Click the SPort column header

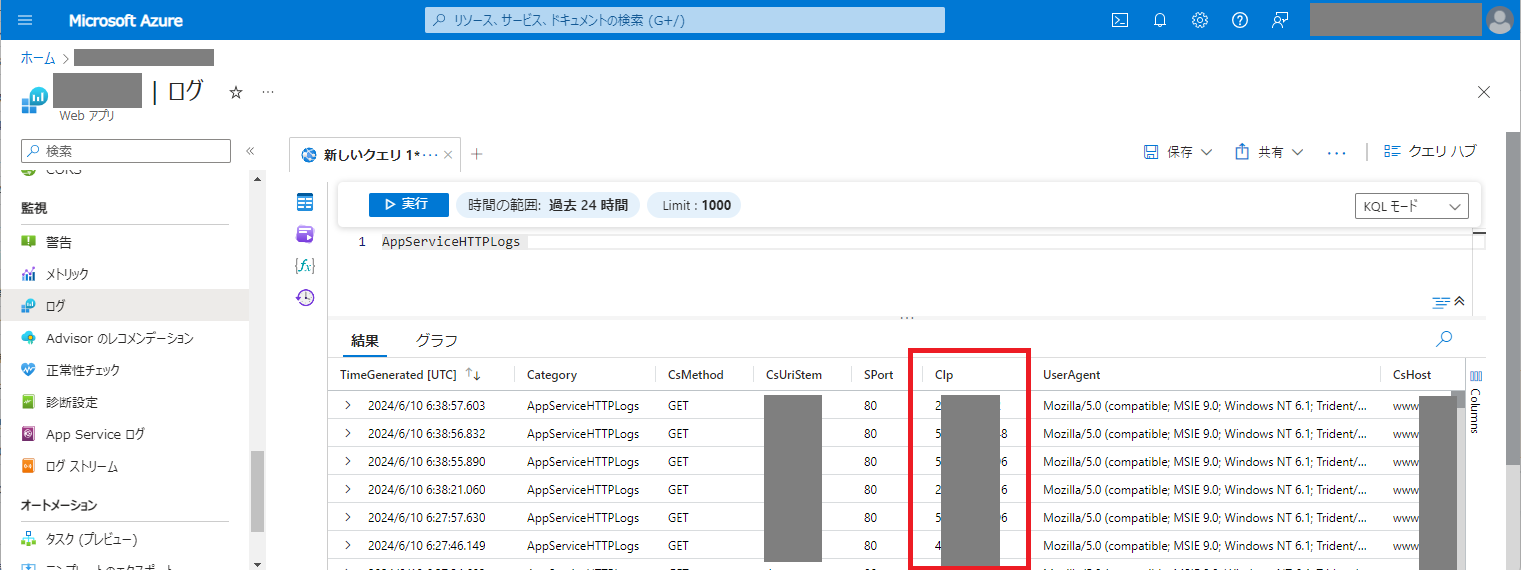pyautogui.click(x=880, y=375)
